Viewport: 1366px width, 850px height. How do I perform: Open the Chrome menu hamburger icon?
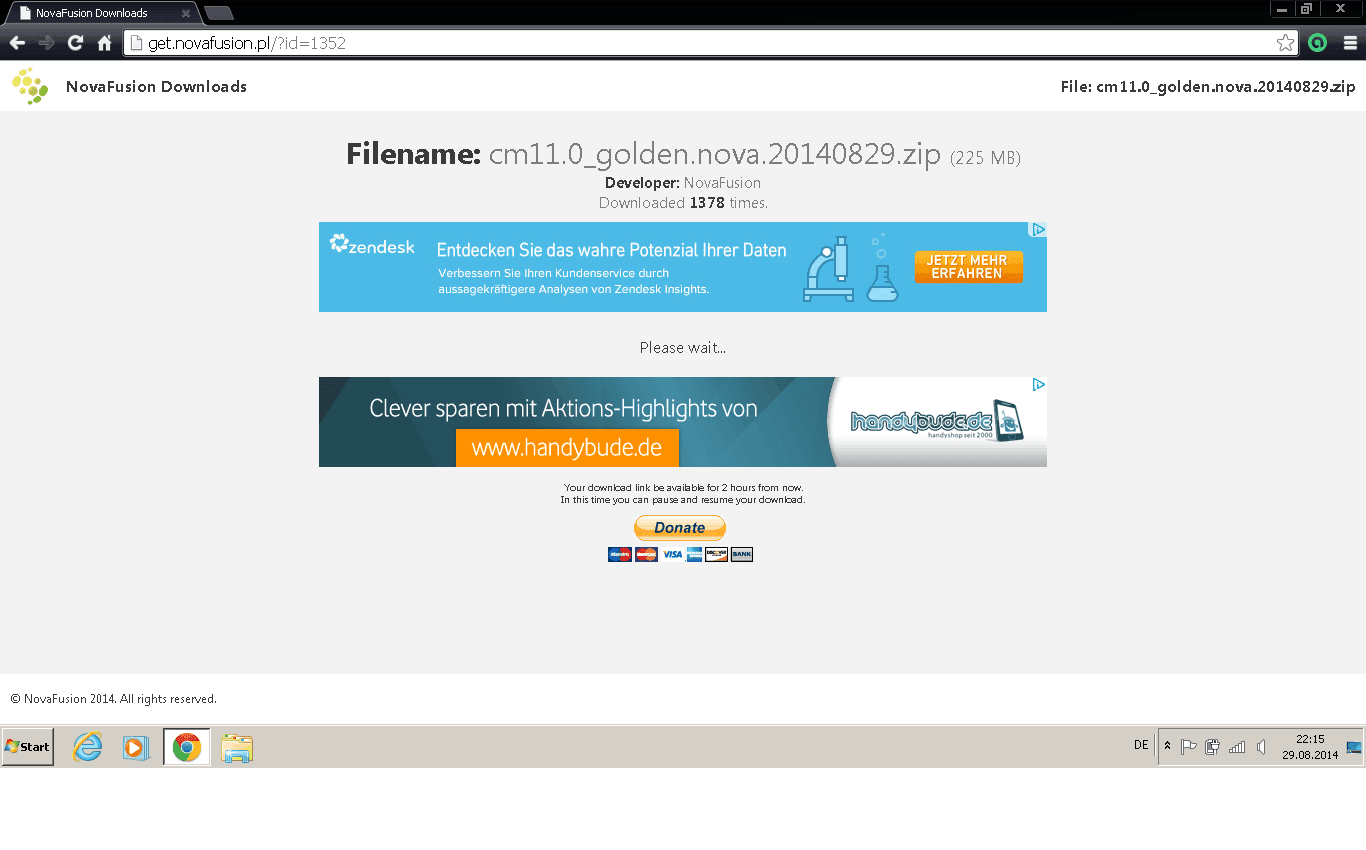[1350, 43]
